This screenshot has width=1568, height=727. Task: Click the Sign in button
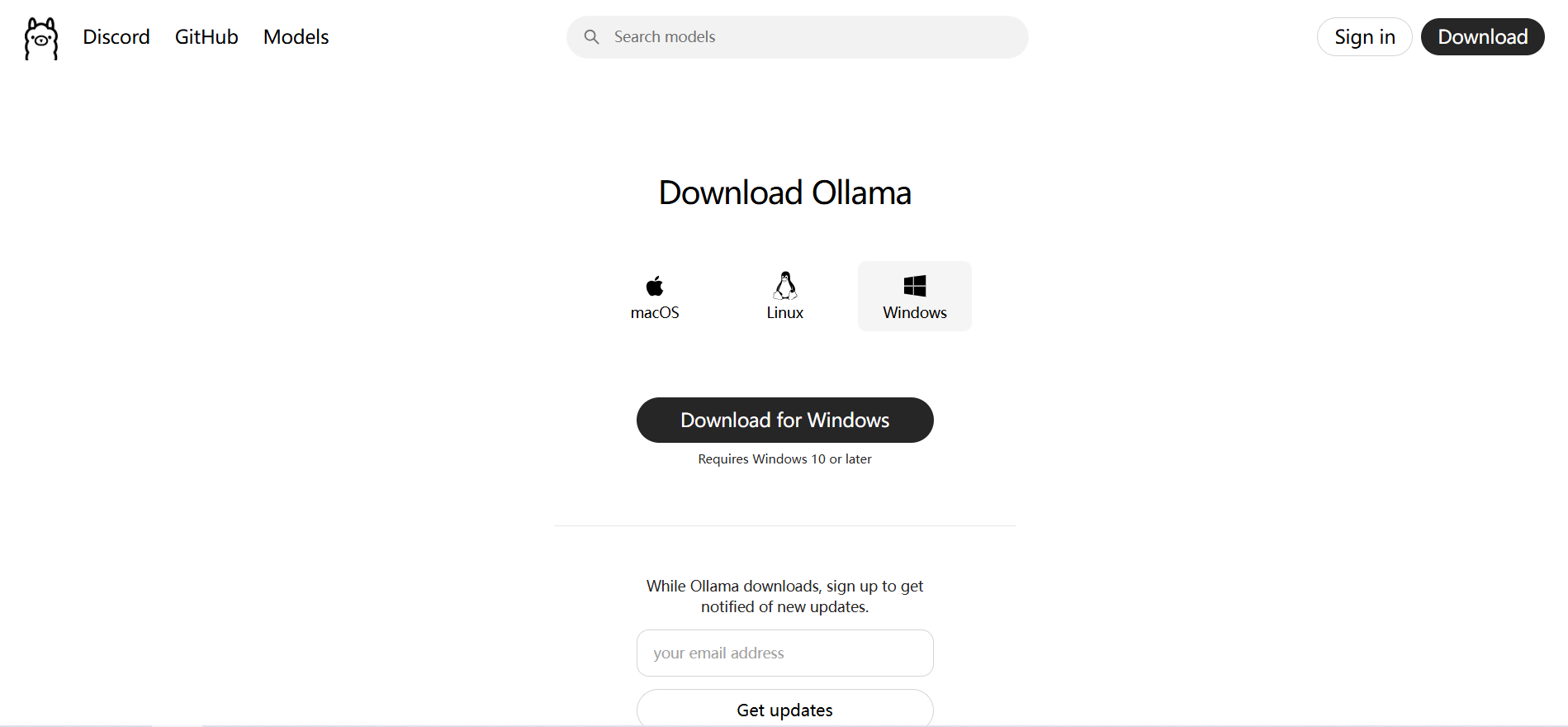click(x=1365, y=37)
